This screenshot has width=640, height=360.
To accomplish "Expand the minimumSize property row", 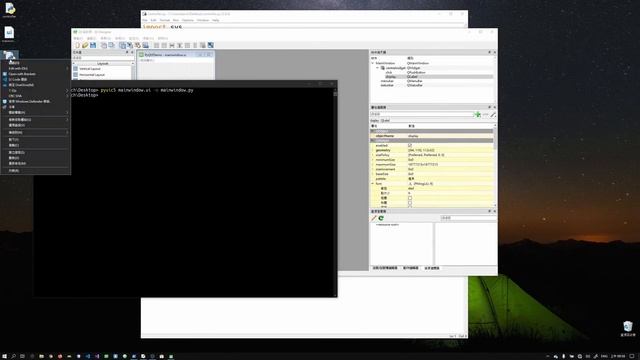I will [x=373, y=160].
